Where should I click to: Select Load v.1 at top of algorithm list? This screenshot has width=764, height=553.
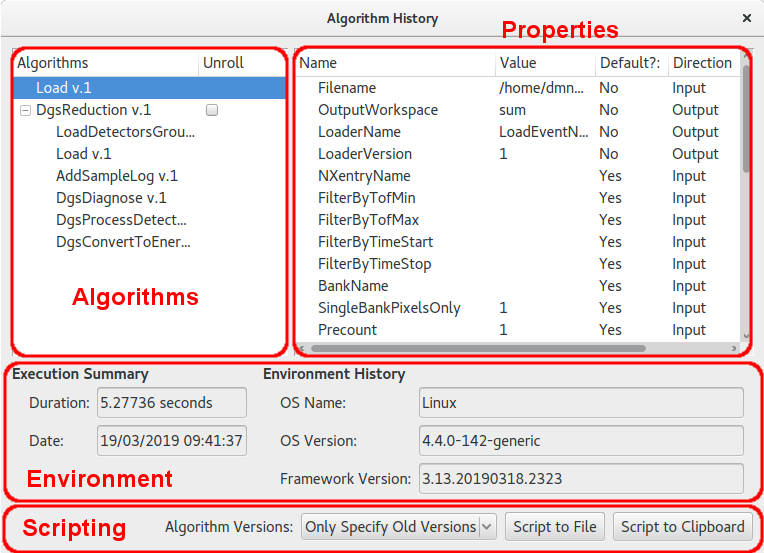(65, 88)
